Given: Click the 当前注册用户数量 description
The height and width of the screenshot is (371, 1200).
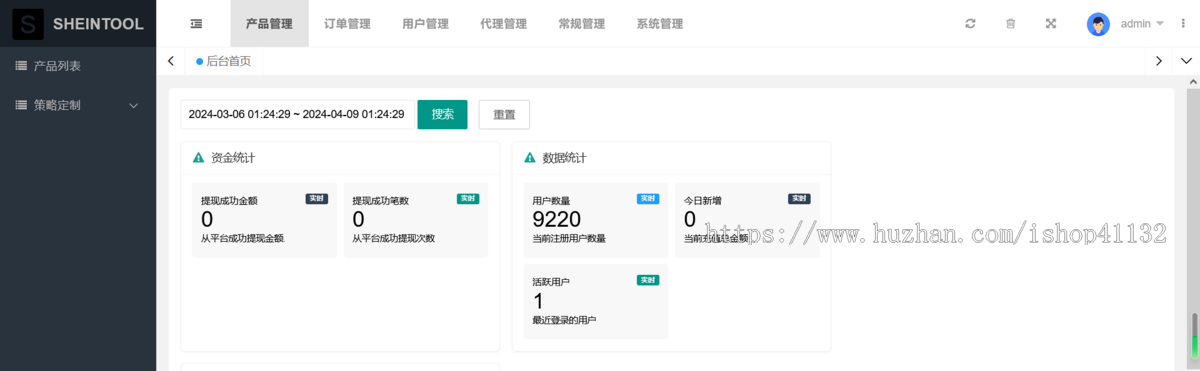Looking at the screenshot, I should (569, 238).
